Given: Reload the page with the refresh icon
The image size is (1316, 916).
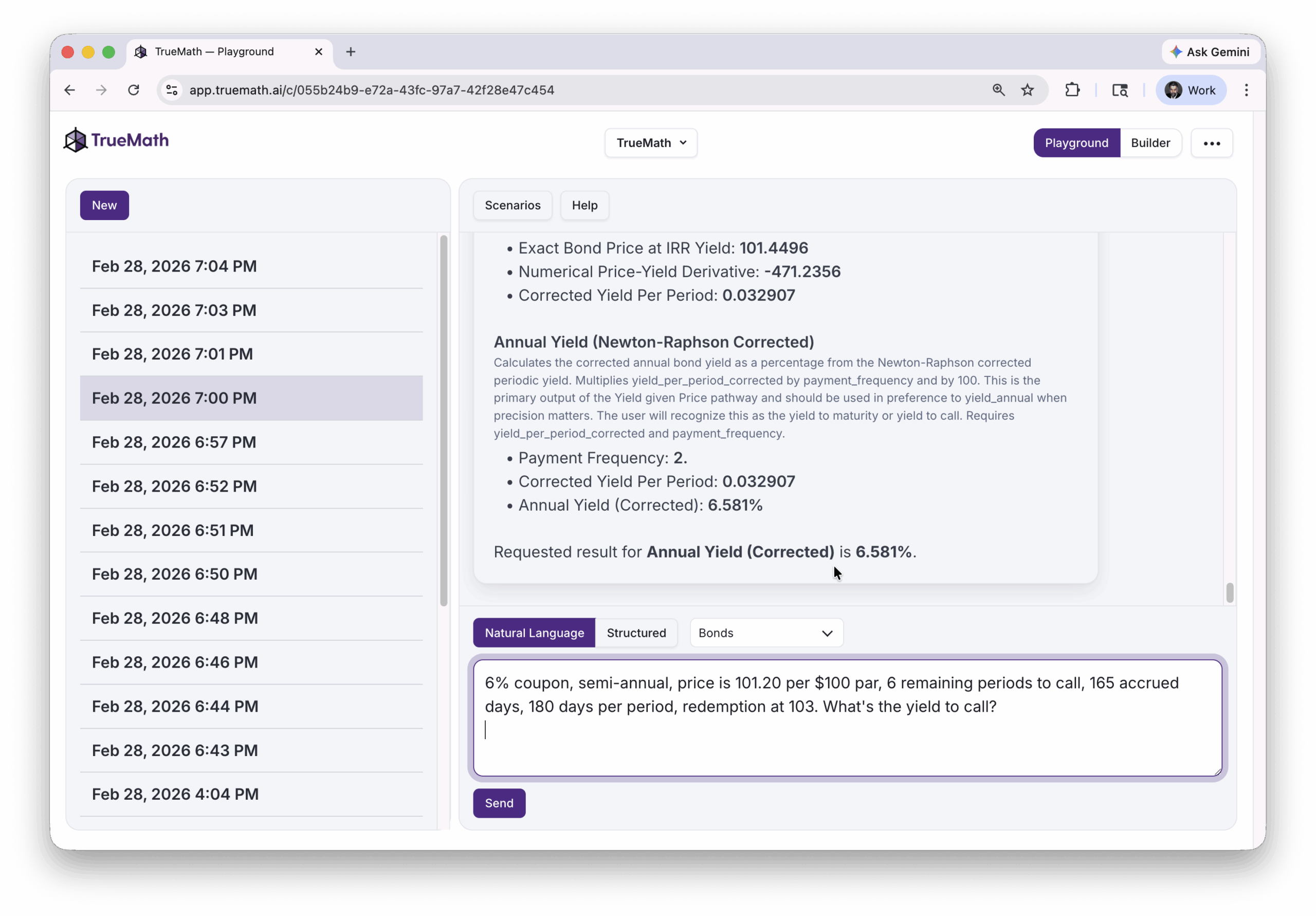Looking at the screenshot, I should pos(134,90).
